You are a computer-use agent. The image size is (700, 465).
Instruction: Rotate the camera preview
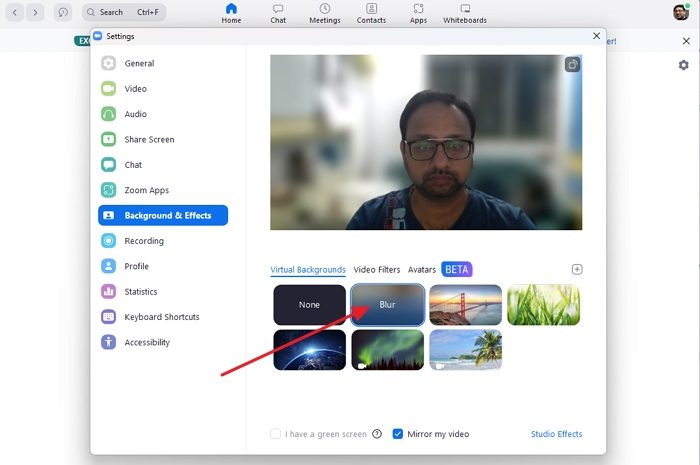[572, 65]
